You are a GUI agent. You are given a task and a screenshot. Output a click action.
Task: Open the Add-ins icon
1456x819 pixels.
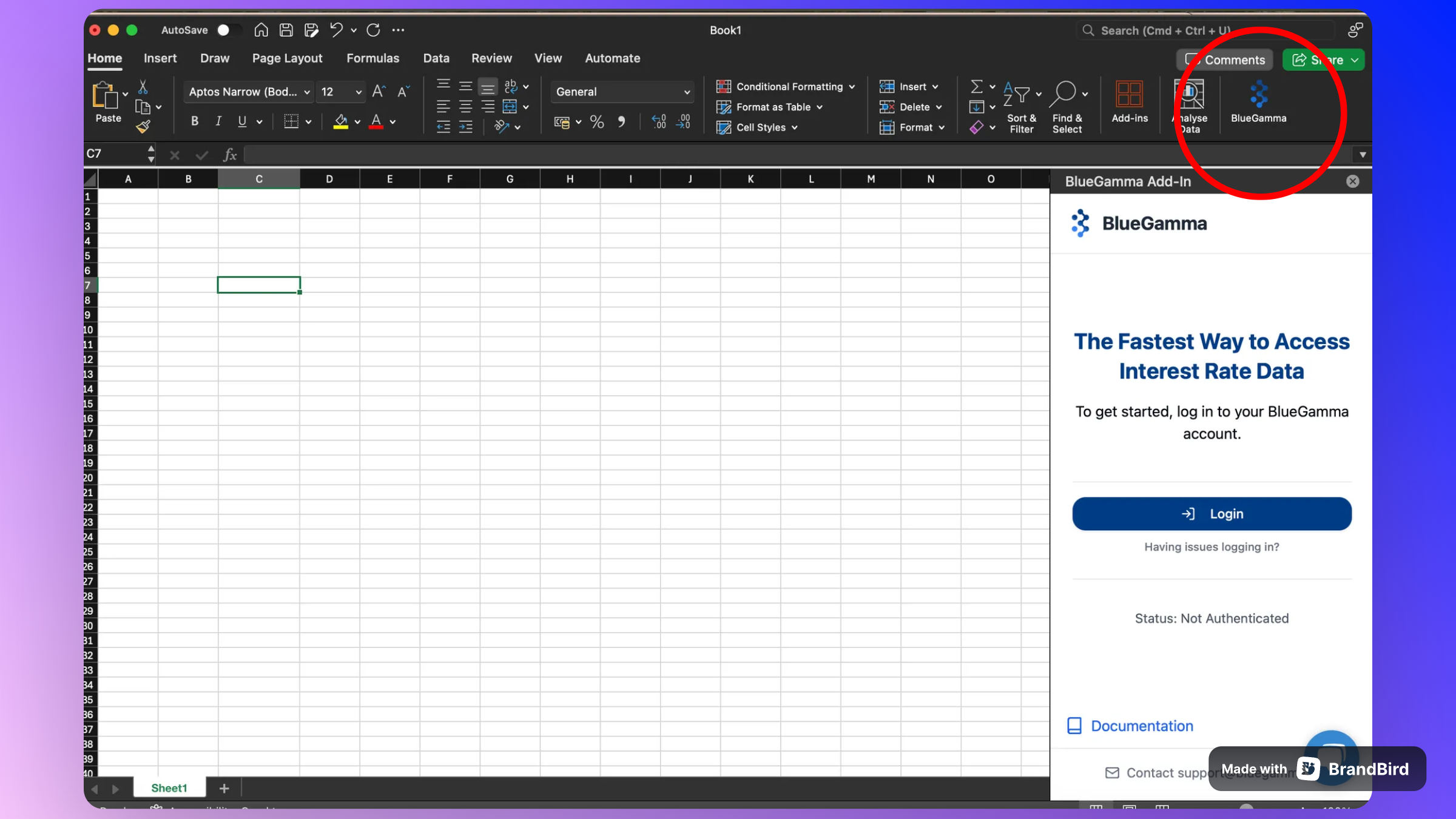[1129, 103]
